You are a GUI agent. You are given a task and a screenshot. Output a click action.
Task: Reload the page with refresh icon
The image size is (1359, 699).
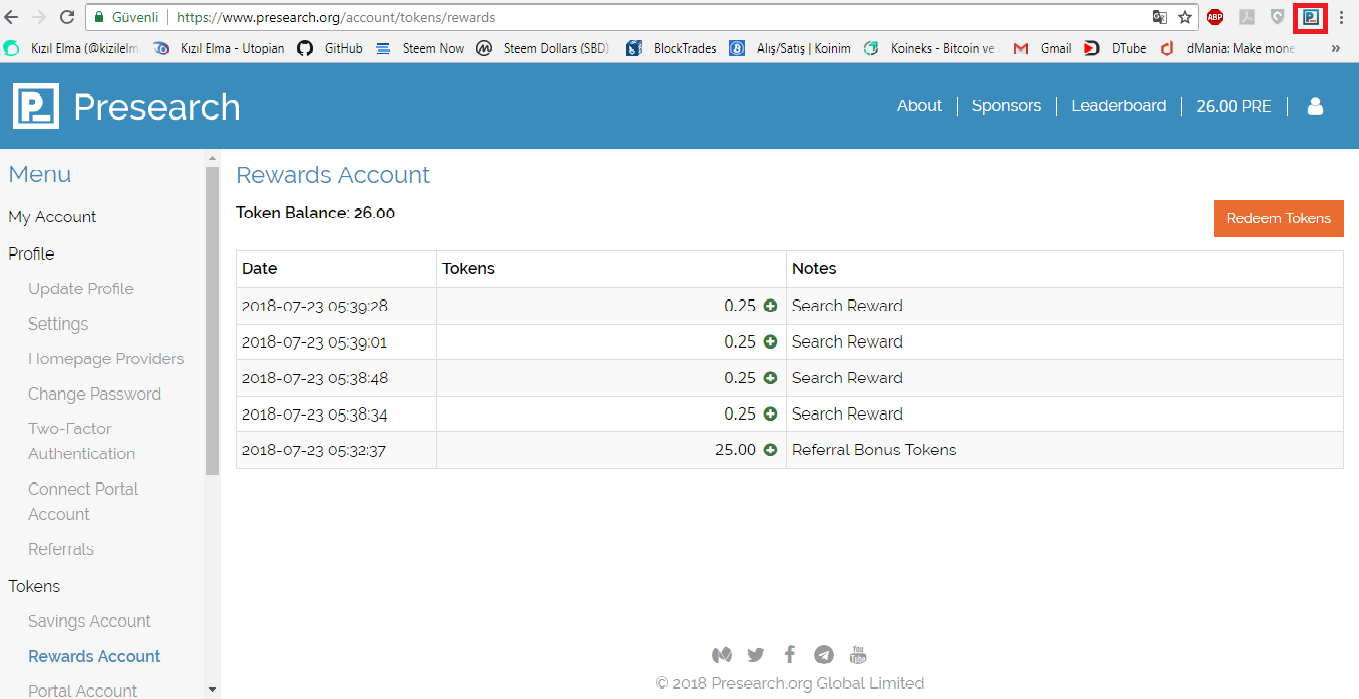pos(67,17)
